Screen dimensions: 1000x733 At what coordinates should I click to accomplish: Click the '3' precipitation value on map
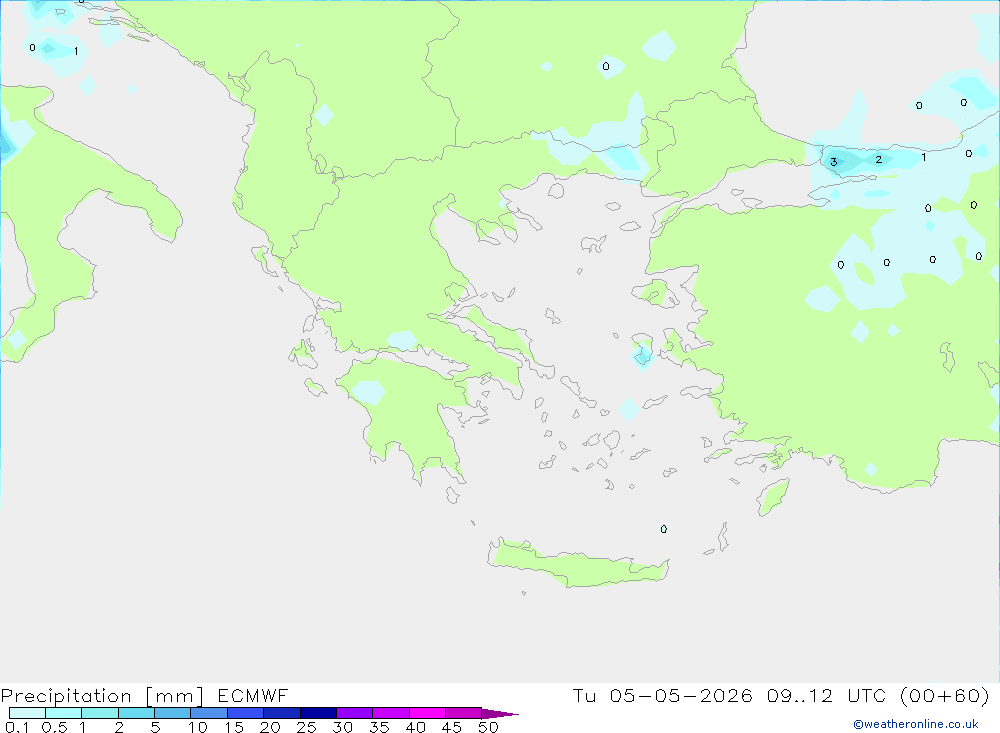point(834,162)
